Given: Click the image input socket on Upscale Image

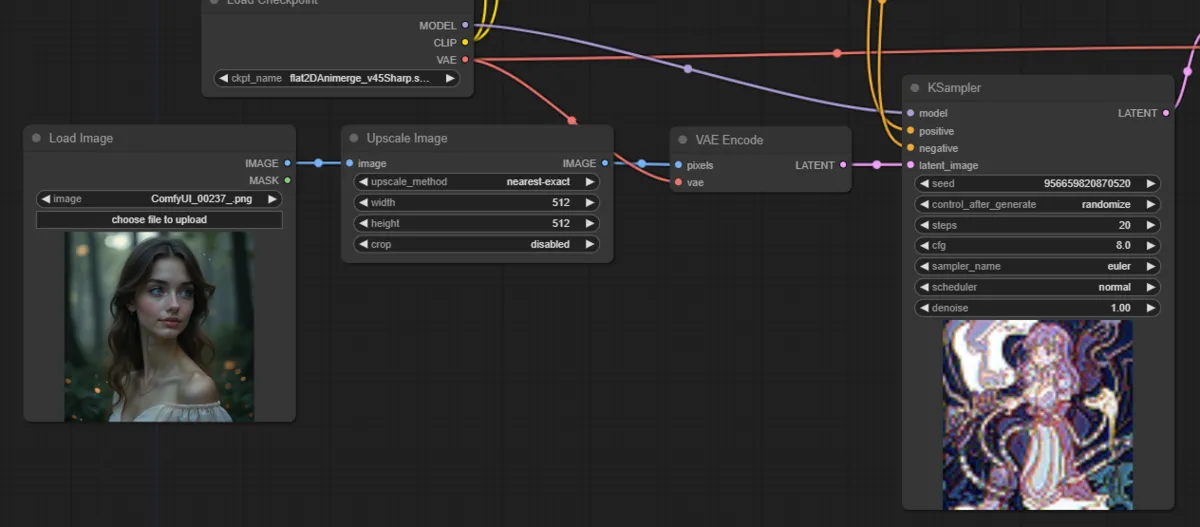Looking at the screenshot, I should point(349,163).
